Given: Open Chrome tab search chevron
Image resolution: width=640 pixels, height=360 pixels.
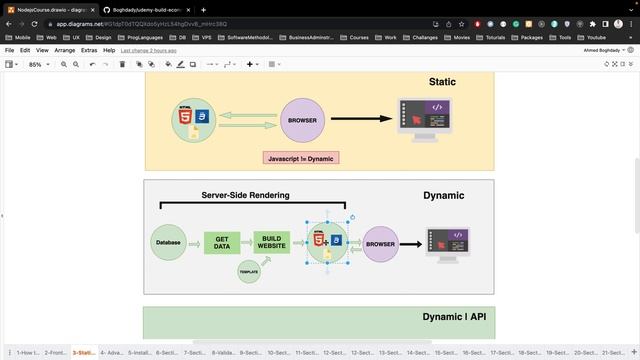Looking at the screenshot, I should click(x=631, y=10).
